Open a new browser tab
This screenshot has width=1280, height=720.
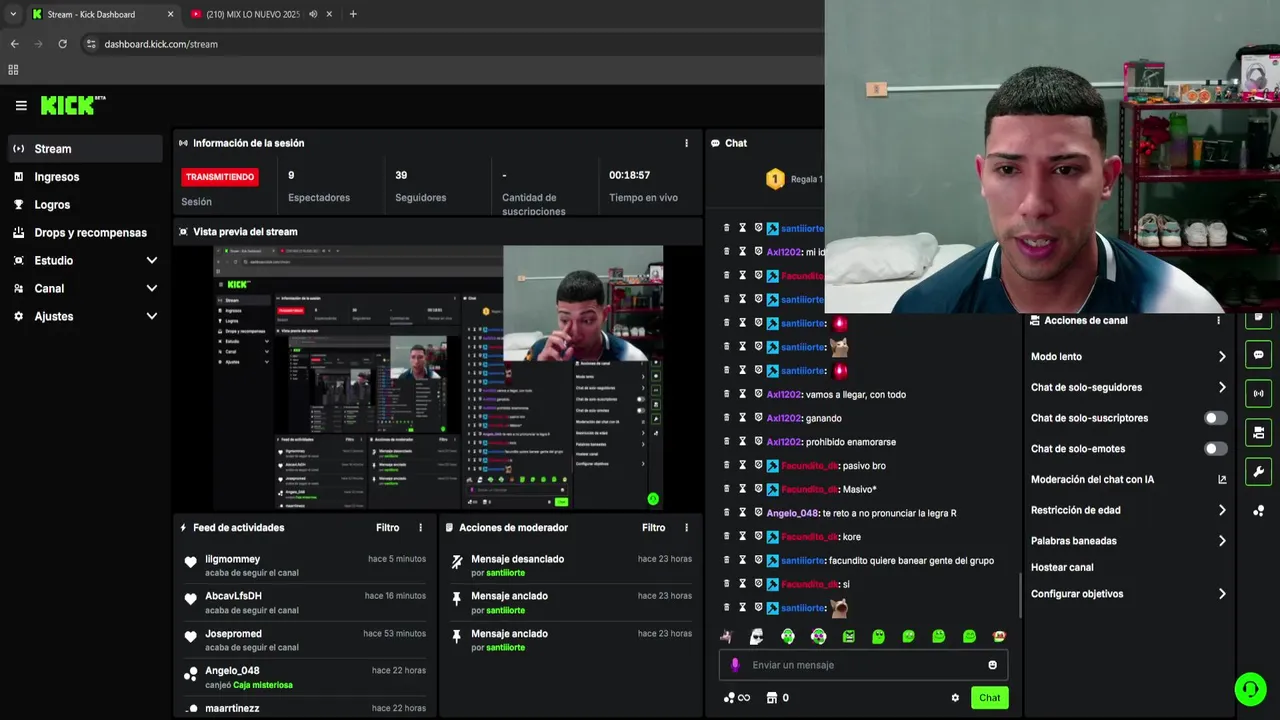[x=353, y=14]
